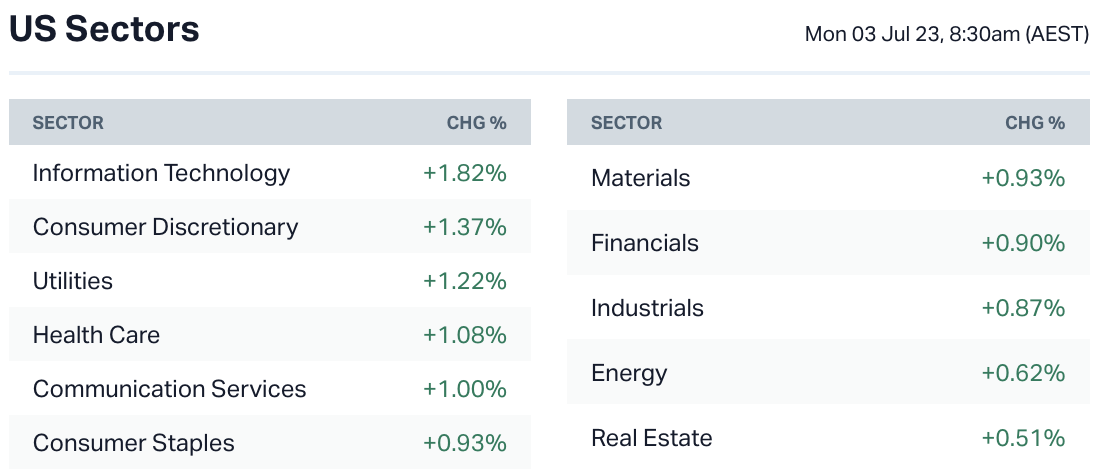Screen dimensions: 1102x474
Task: Click the Mon 03 Jul 23 timestamp
Action: pyautogui.click(x=946, y=34)
